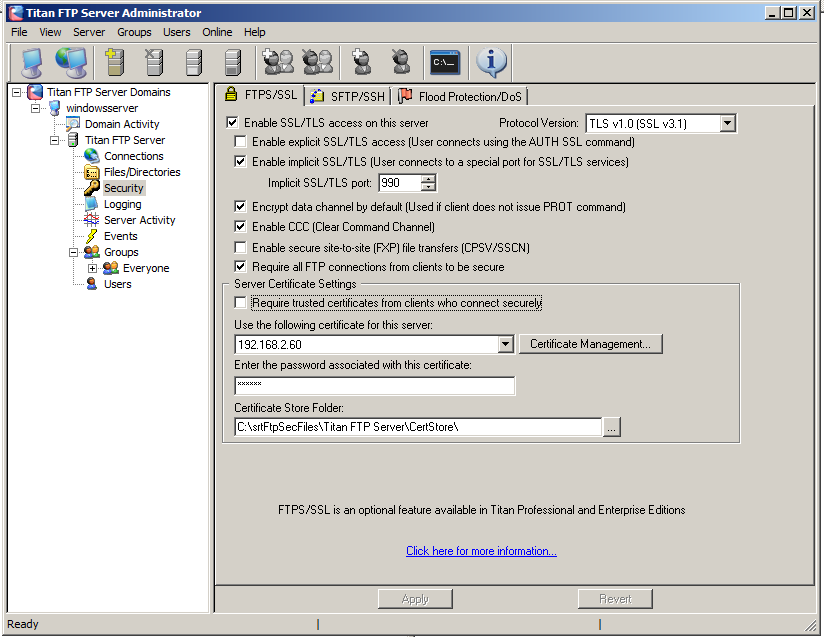Open the Domain Activity tree icon

pyautogui.click(x=73, y=125)
